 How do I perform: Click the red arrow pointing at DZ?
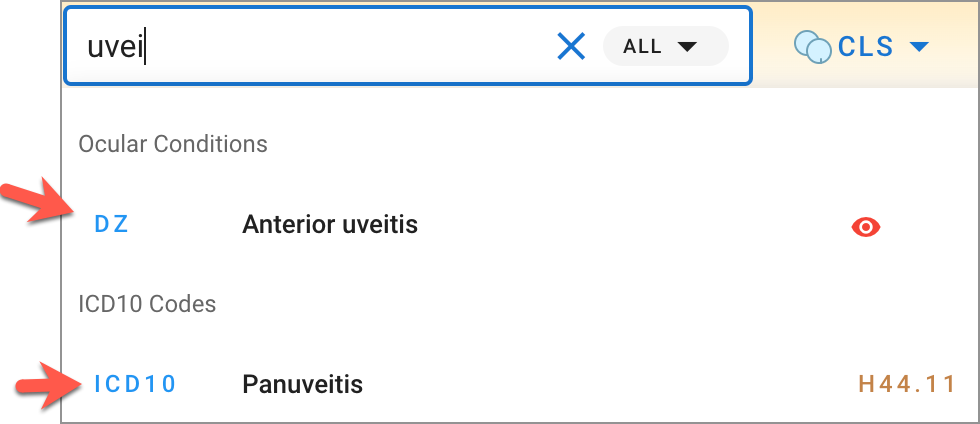tap(36, 204)
